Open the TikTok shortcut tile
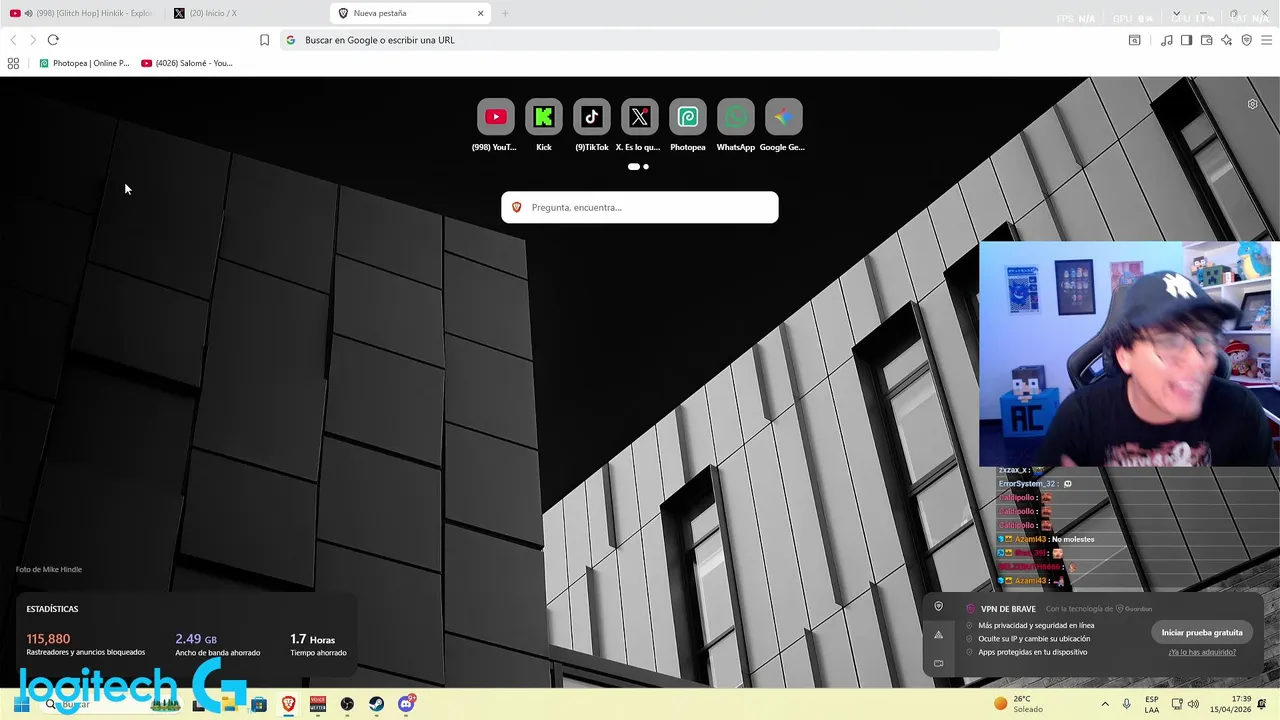The height and width of the screenshot is (720, 1280). [591, 117]
